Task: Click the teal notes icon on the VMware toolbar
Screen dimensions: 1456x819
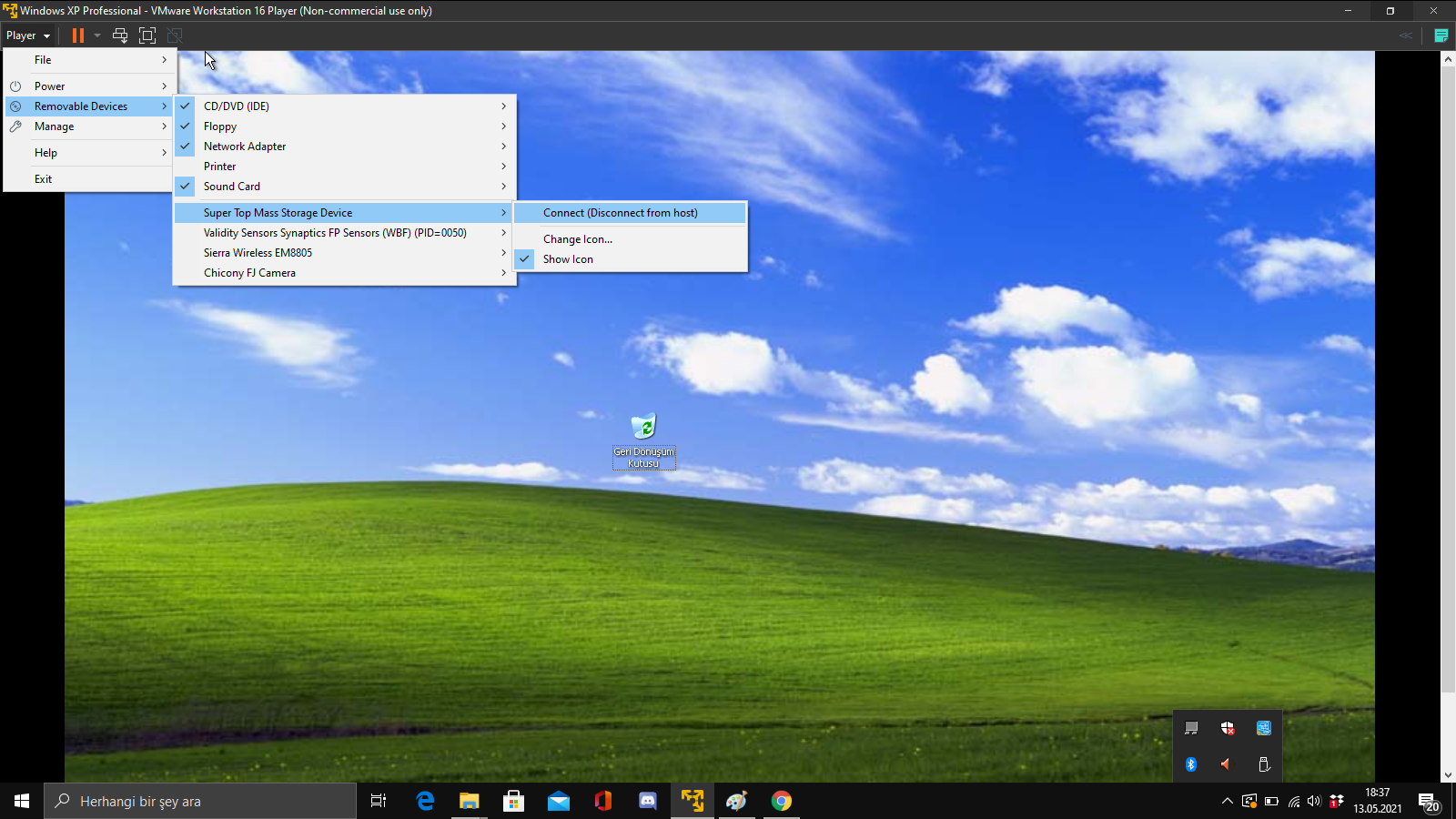Action: (1441, 35)
